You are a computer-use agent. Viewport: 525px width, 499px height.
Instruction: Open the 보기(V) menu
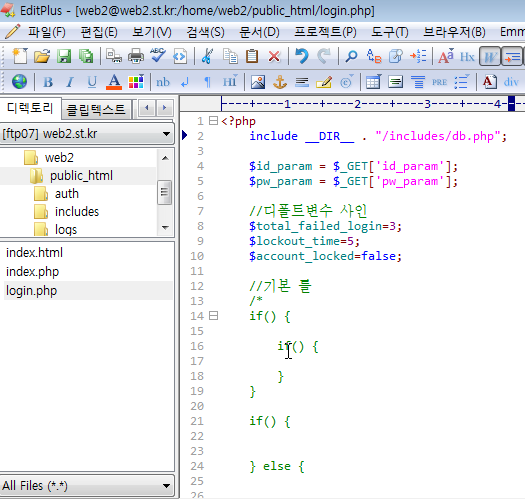(x=152, y=32)
